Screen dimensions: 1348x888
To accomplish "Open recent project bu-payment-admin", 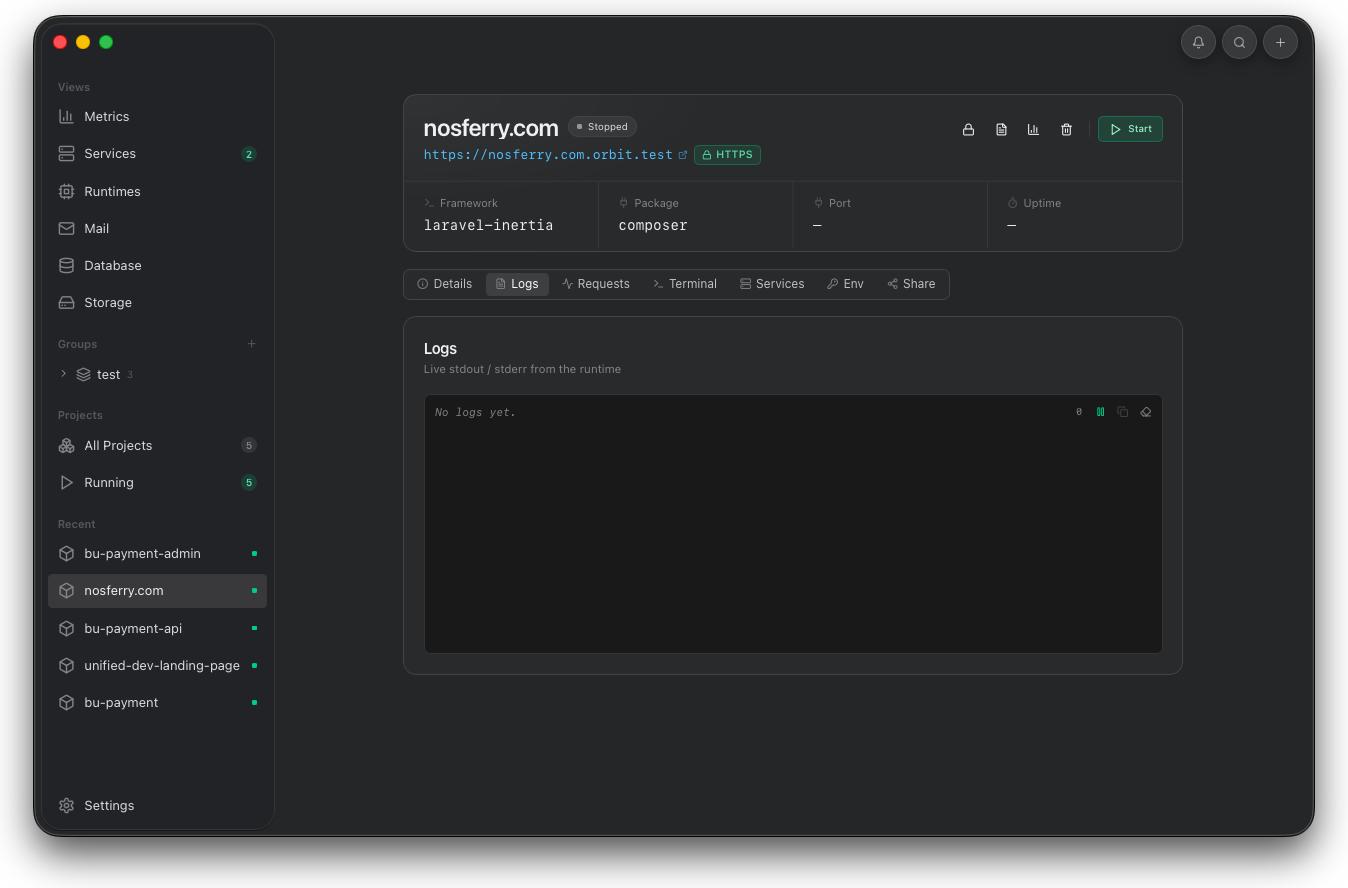I will pos(157,553).
